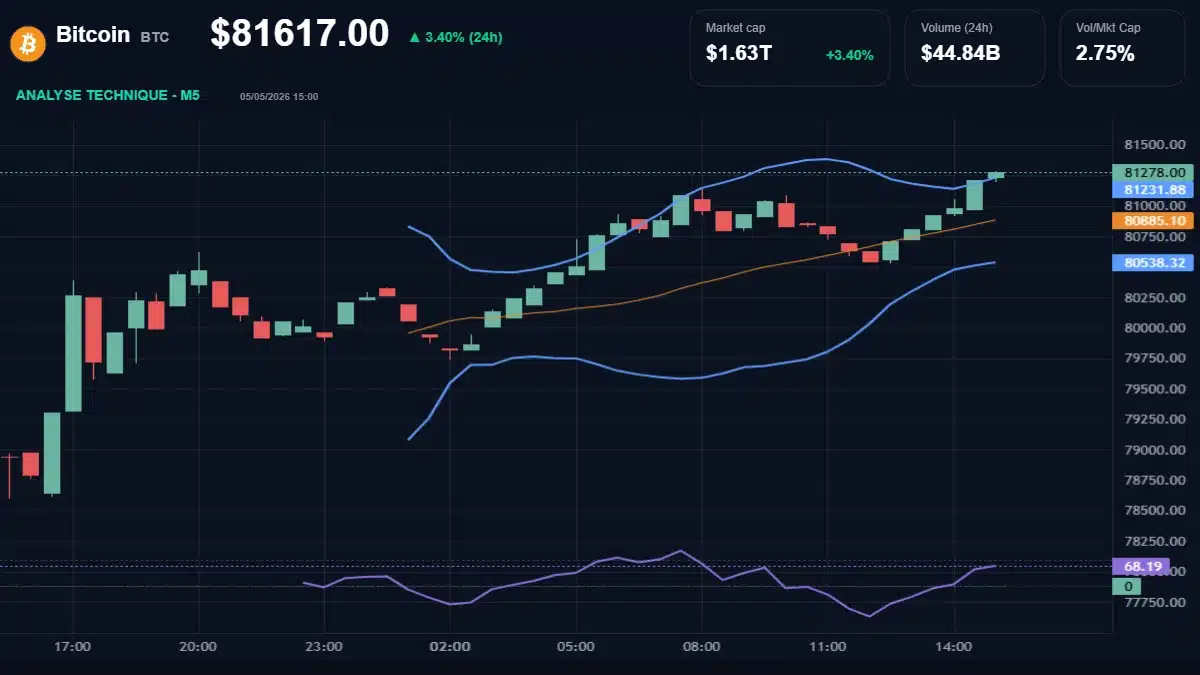This screenshot has height=675, width=1200.
Task: Click the 11:00 time axis label
Action: [828, 647]
